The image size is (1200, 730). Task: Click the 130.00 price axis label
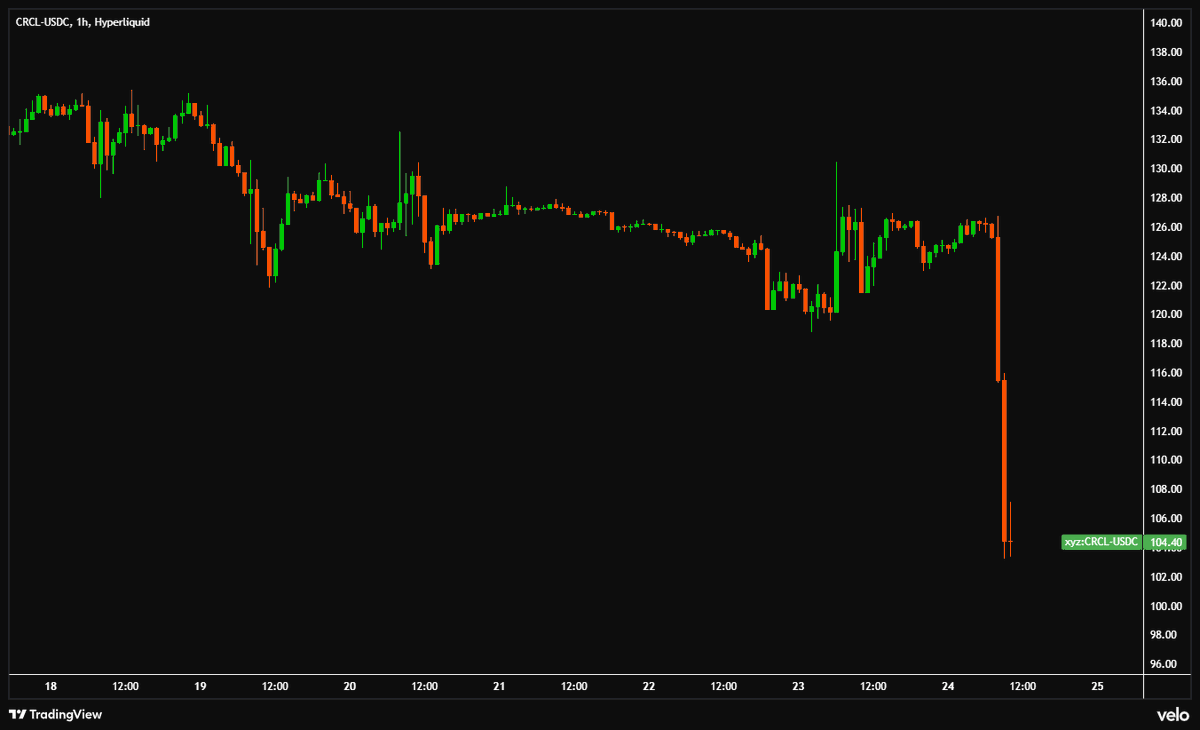pyautogui.click(x=1167, y=169)
